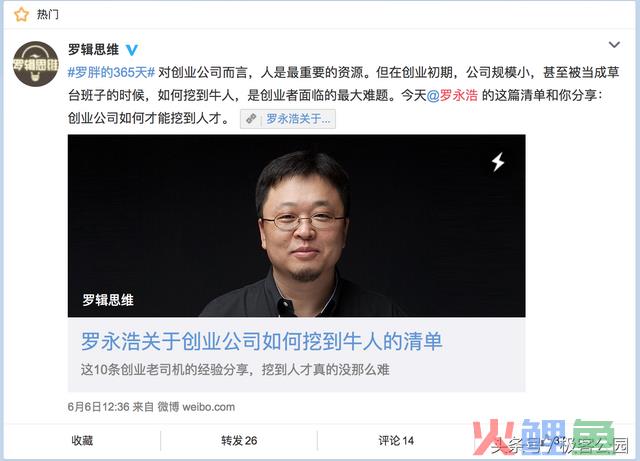The image size is (640, 461).
Task: Open the article cover photo
Action: pos(296,226)
